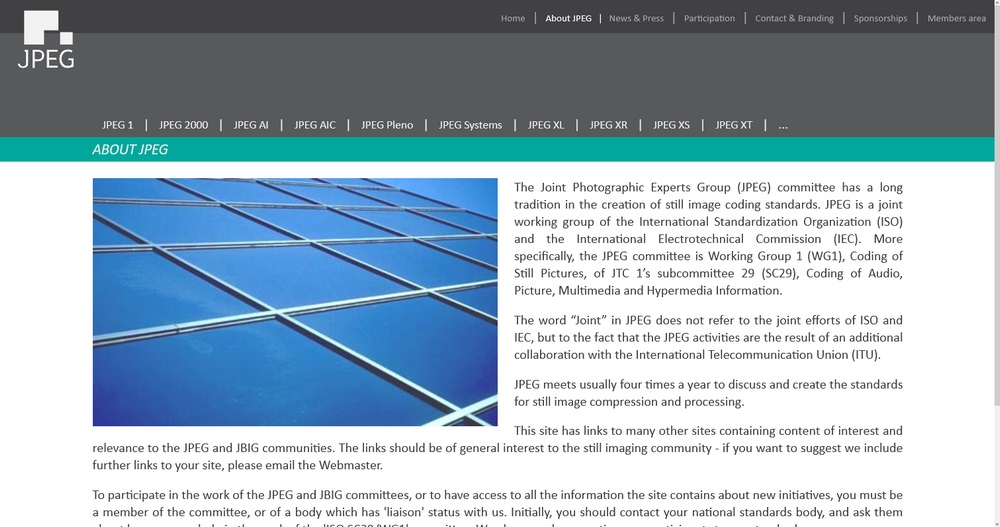Open the JPEG XR tab
The height and width of the screenshot is (527, 1000).
(608, 125)
